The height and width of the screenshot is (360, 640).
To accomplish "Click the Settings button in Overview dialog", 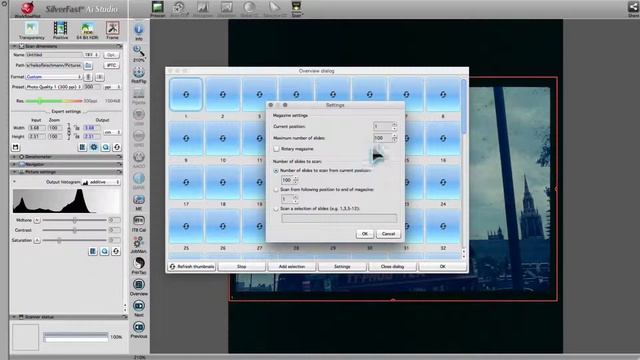I will [342, 267].
